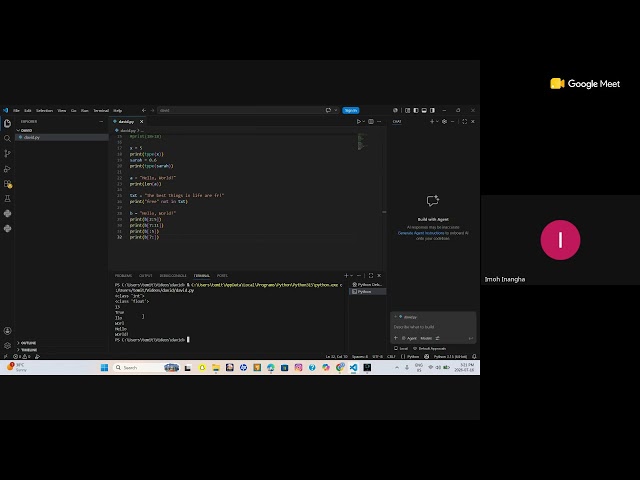Open the run button dropdown arrow
The width and height of the screenshot is (640, 480).
click(364, 122)
